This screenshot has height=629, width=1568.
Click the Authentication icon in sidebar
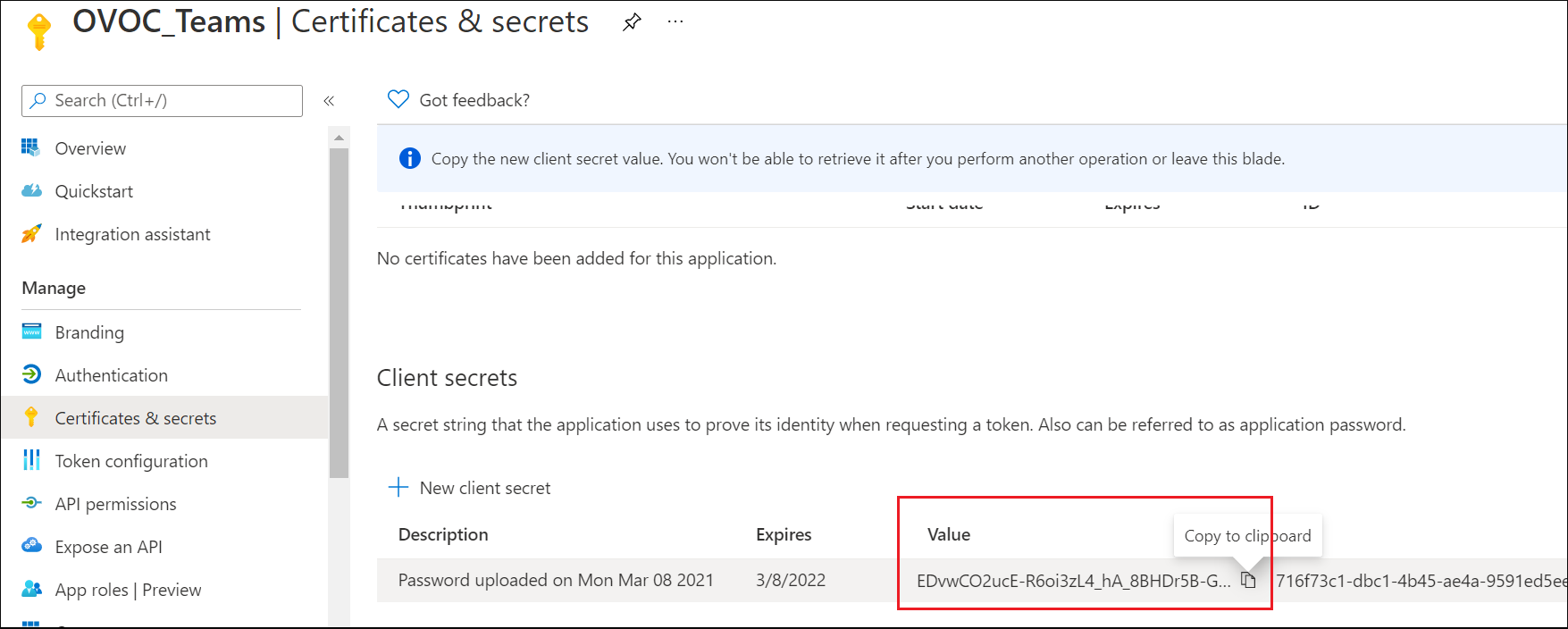click(x=31, y=375)
